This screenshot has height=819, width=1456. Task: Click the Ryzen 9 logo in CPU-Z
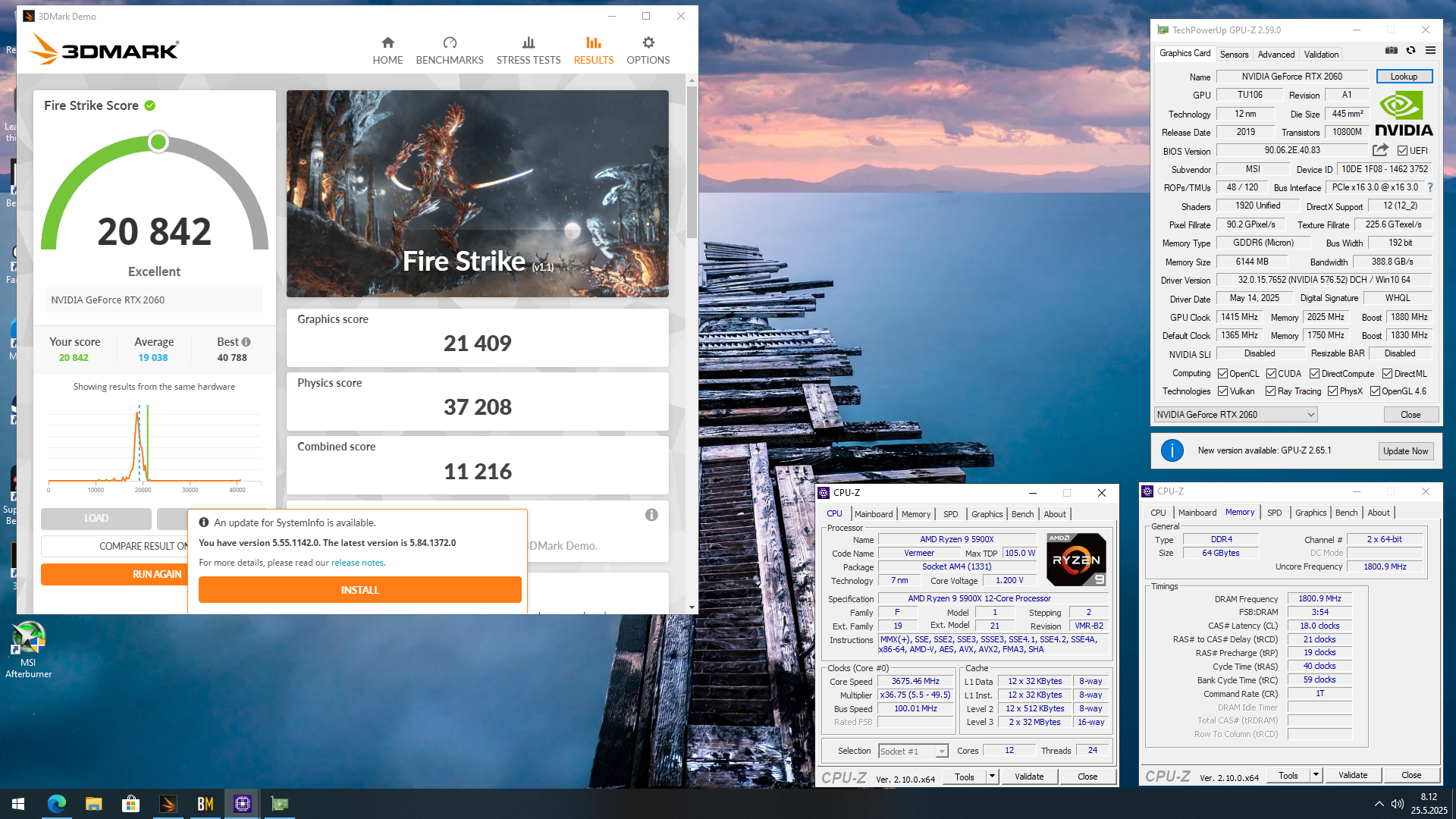(1076, 560)
